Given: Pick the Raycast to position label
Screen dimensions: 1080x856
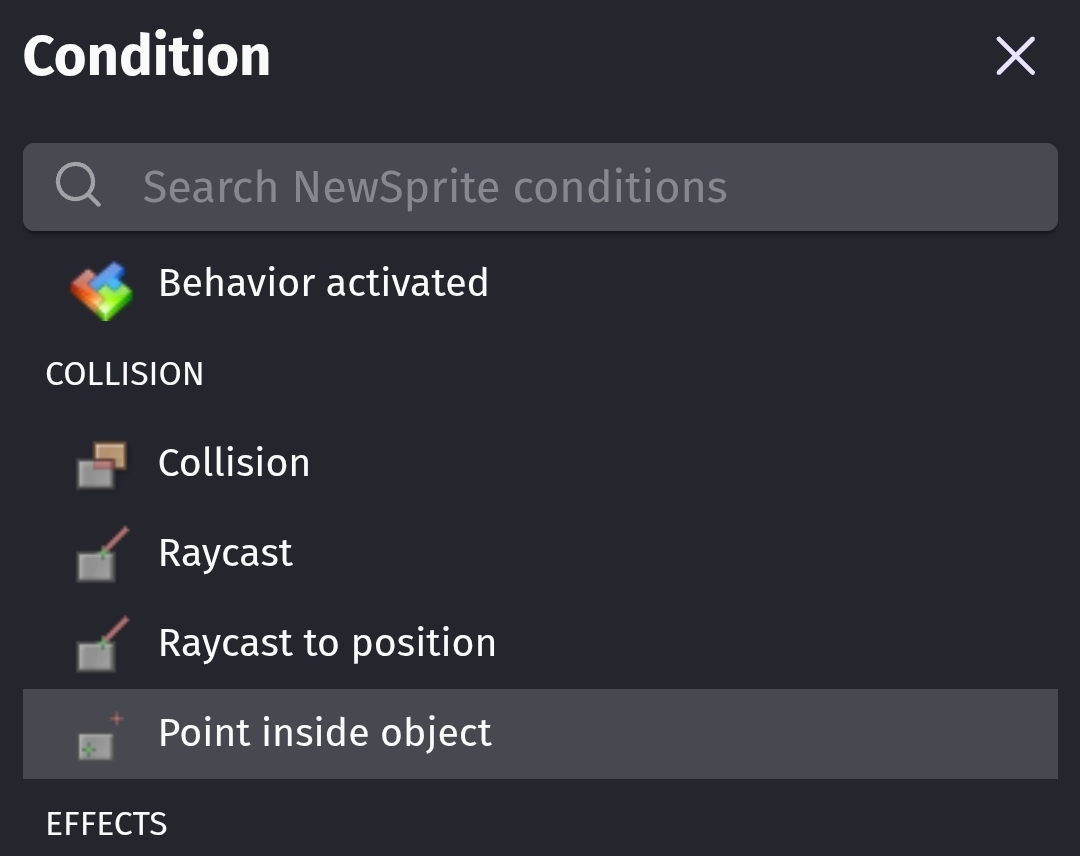Looking at the screenshot, I should tap(327, 643).
